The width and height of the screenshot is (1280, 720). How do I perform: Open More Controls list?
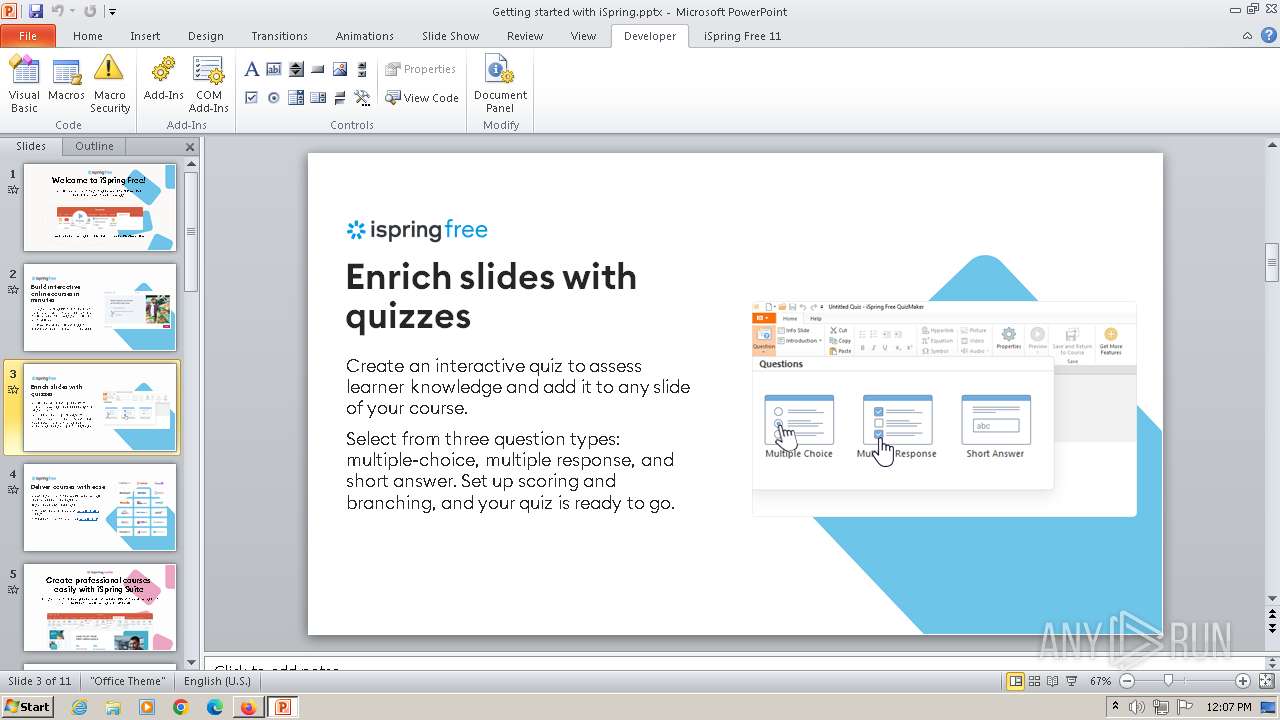[362, 97]
